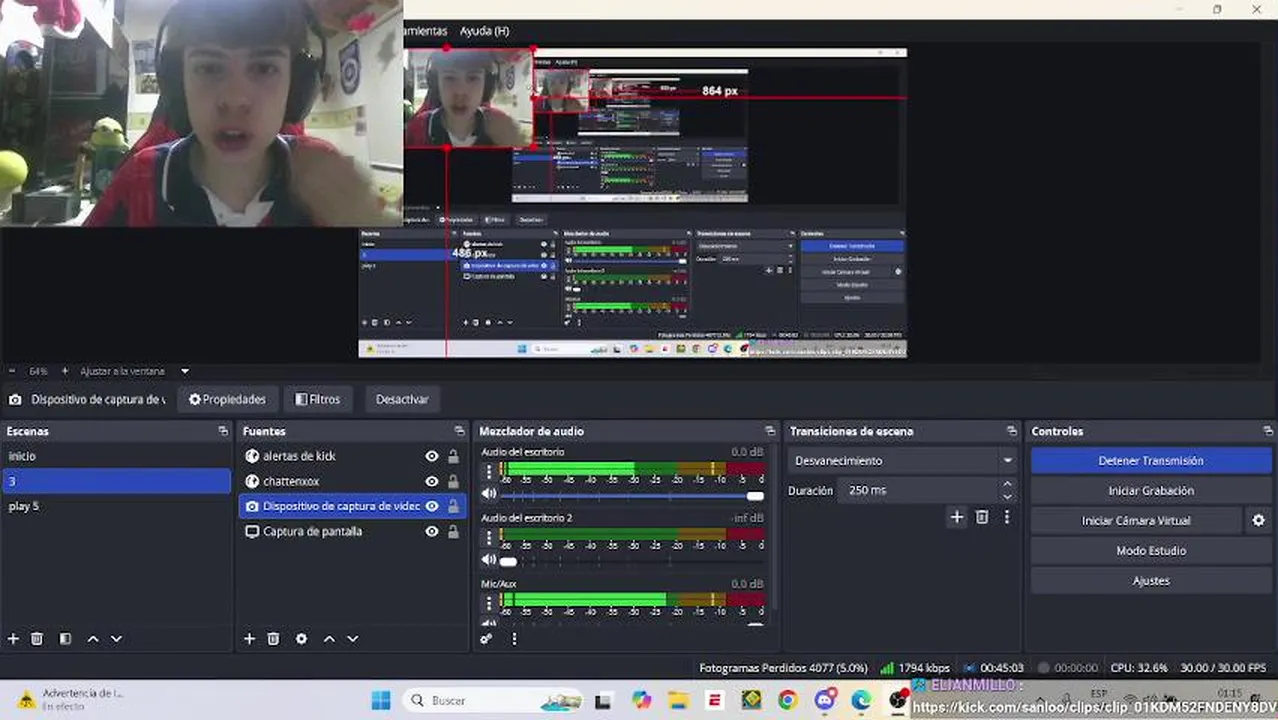
Task: Zoom in the preview with plus icon
Action: pyautogui.click(x=65, y=371)
